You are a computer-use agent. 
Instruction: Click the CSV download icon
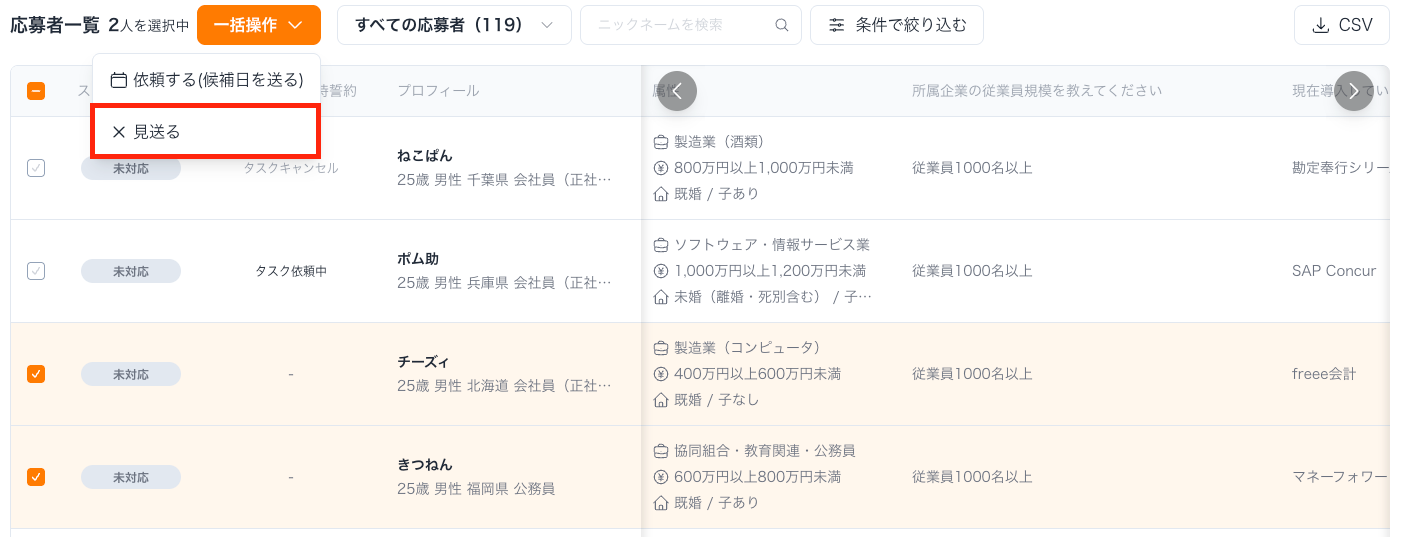click(1320, 25)
